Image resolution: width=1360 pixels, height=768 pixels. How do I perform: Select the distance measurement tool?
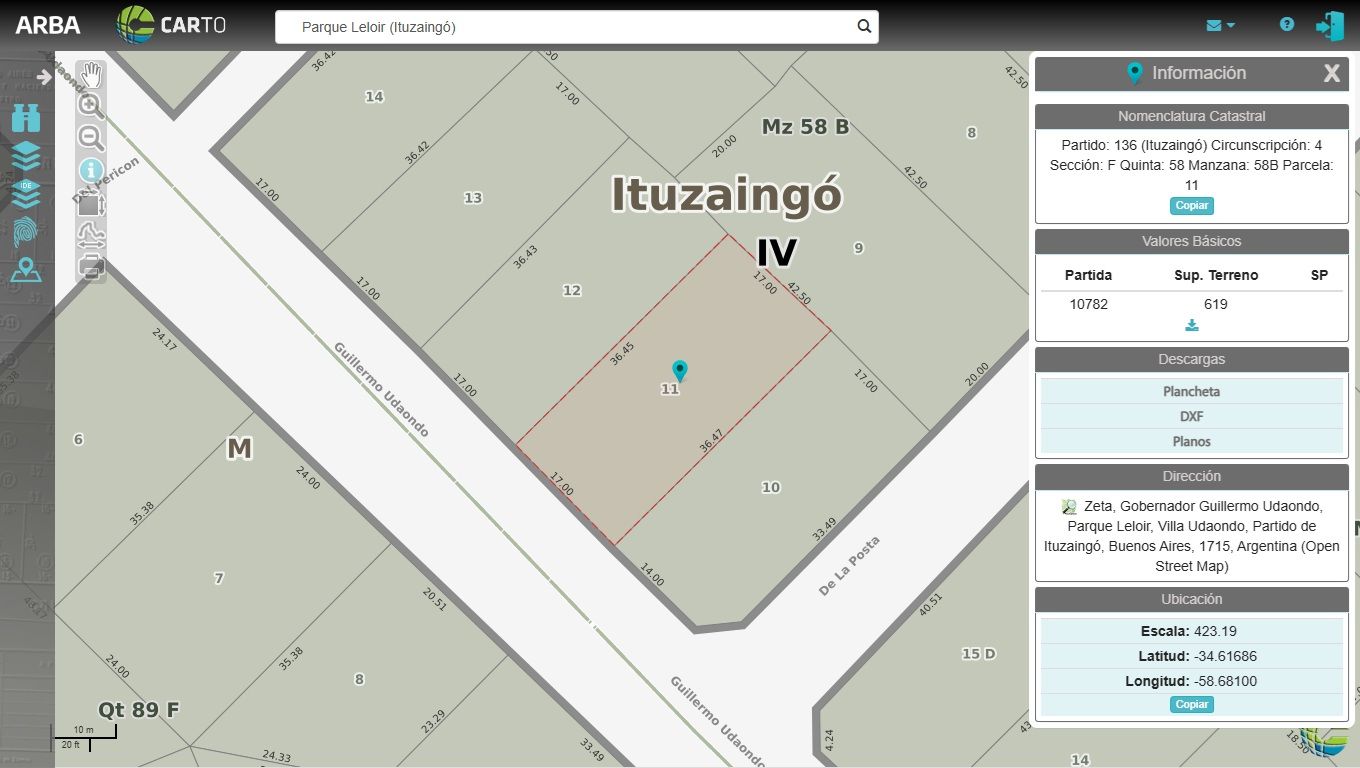[x=91, y=236]
